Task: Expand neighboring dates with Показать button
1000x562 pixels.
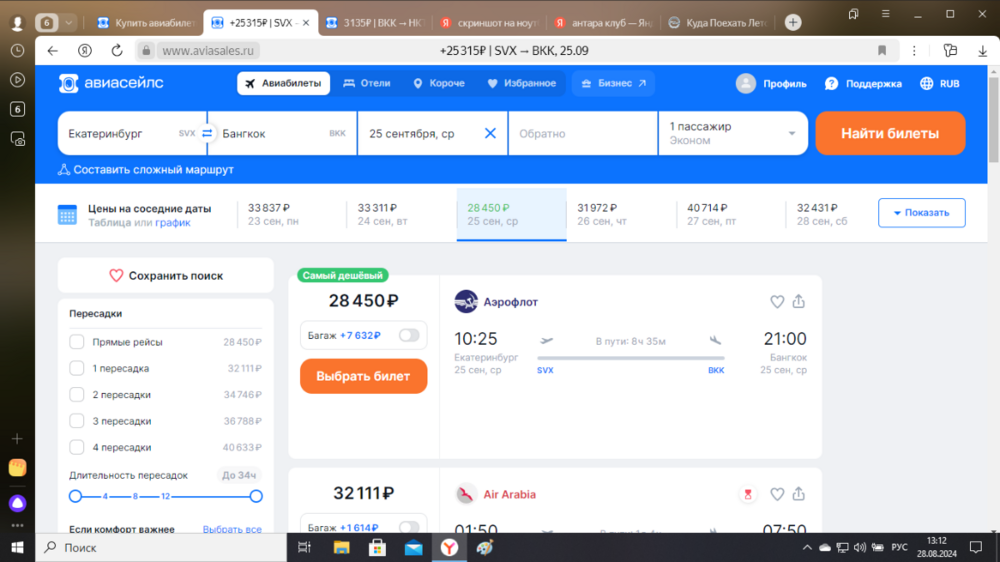Action: pyautogui.click(x=921, y=213)
